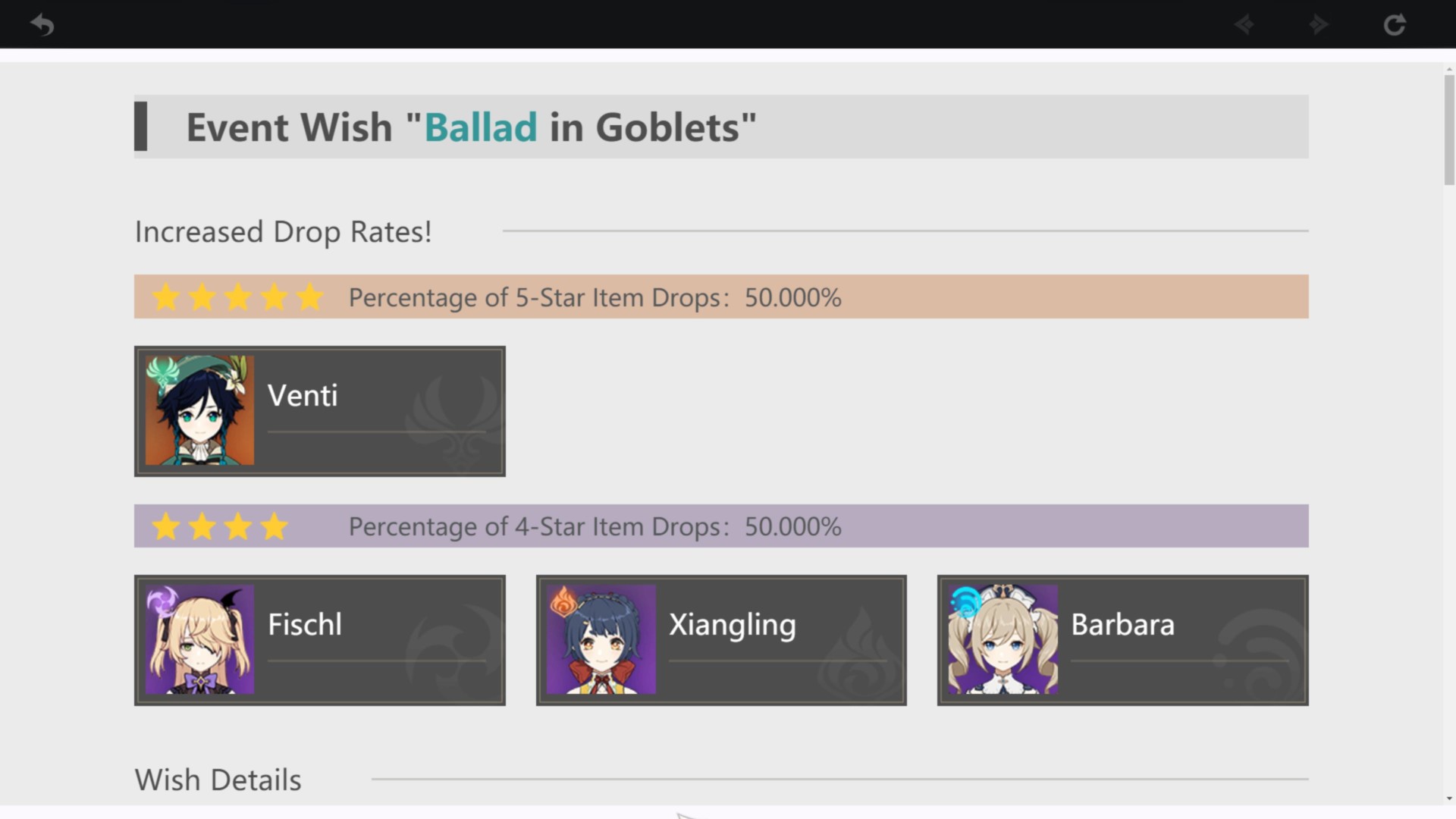Click the 4-star drop rate banner
Image resolution: width=1456 pixels, height=819 pixels.
click(720, 526)
